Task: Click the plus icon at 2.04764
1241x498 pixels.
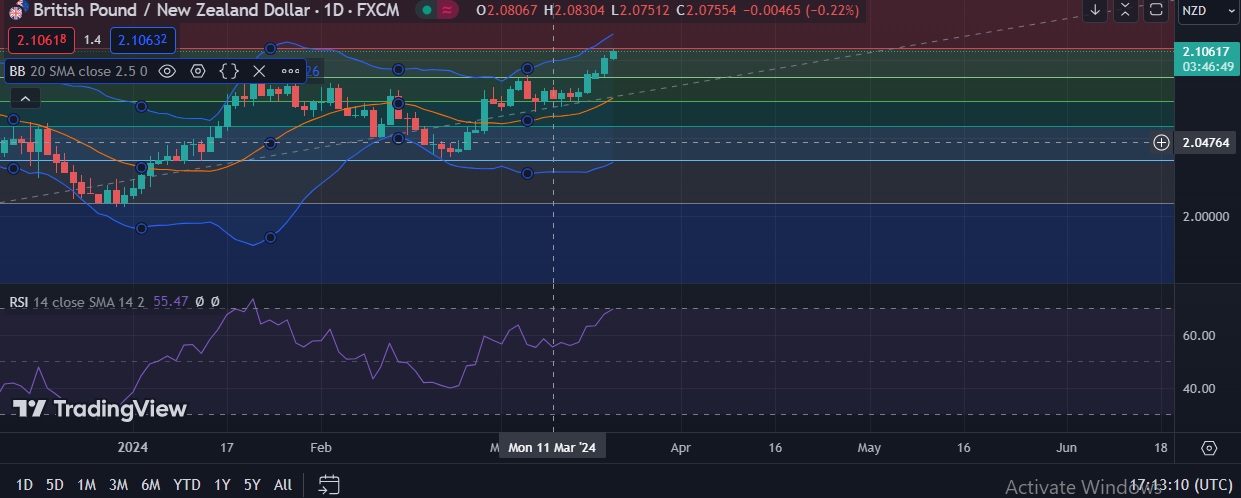Action: click(1161, 143)
